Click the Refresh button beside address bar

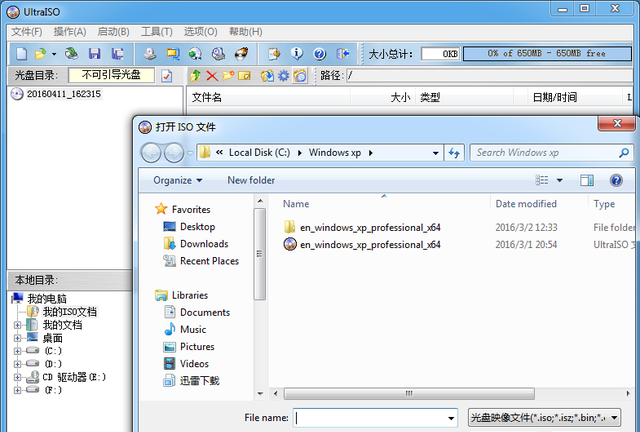(x=454, y=153)
